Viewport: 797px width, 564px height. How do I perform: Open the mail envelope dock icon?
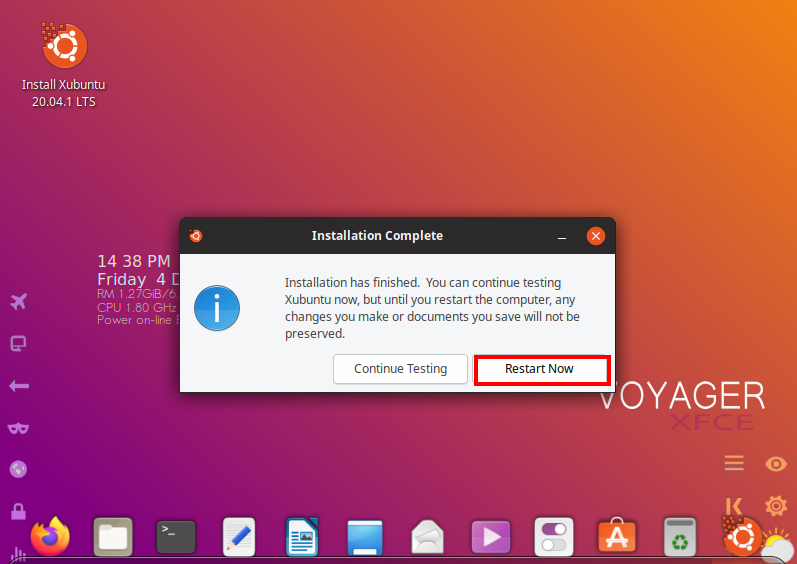point(427,537)
